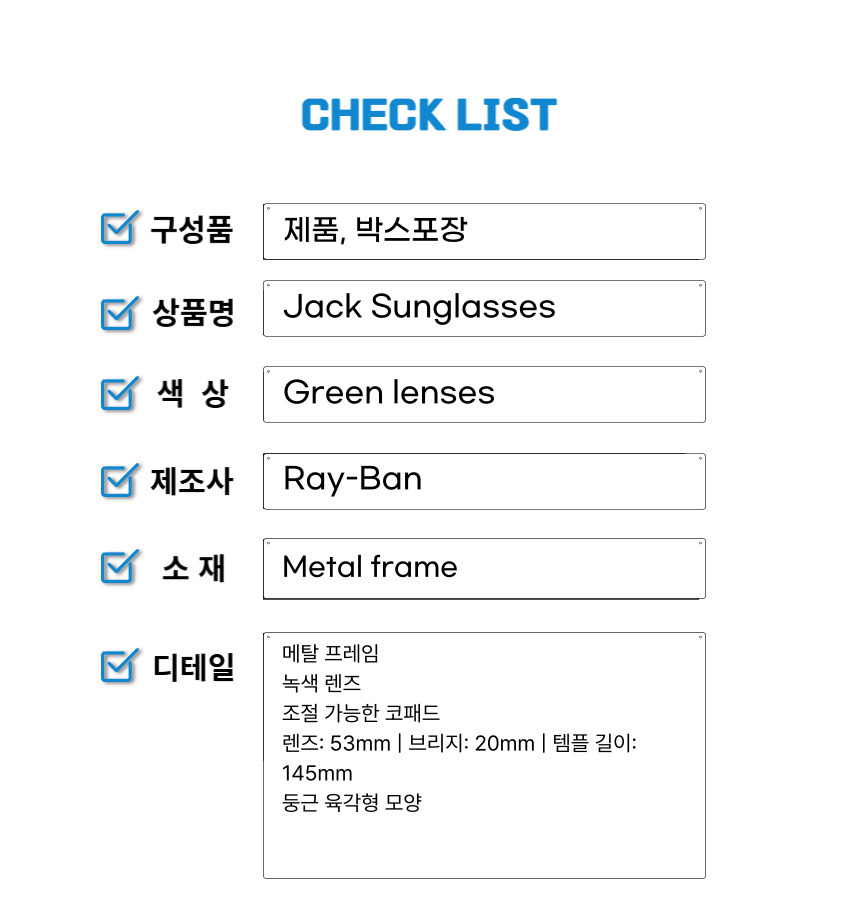Click inside the 디테일 description text area

pos(484,755)
